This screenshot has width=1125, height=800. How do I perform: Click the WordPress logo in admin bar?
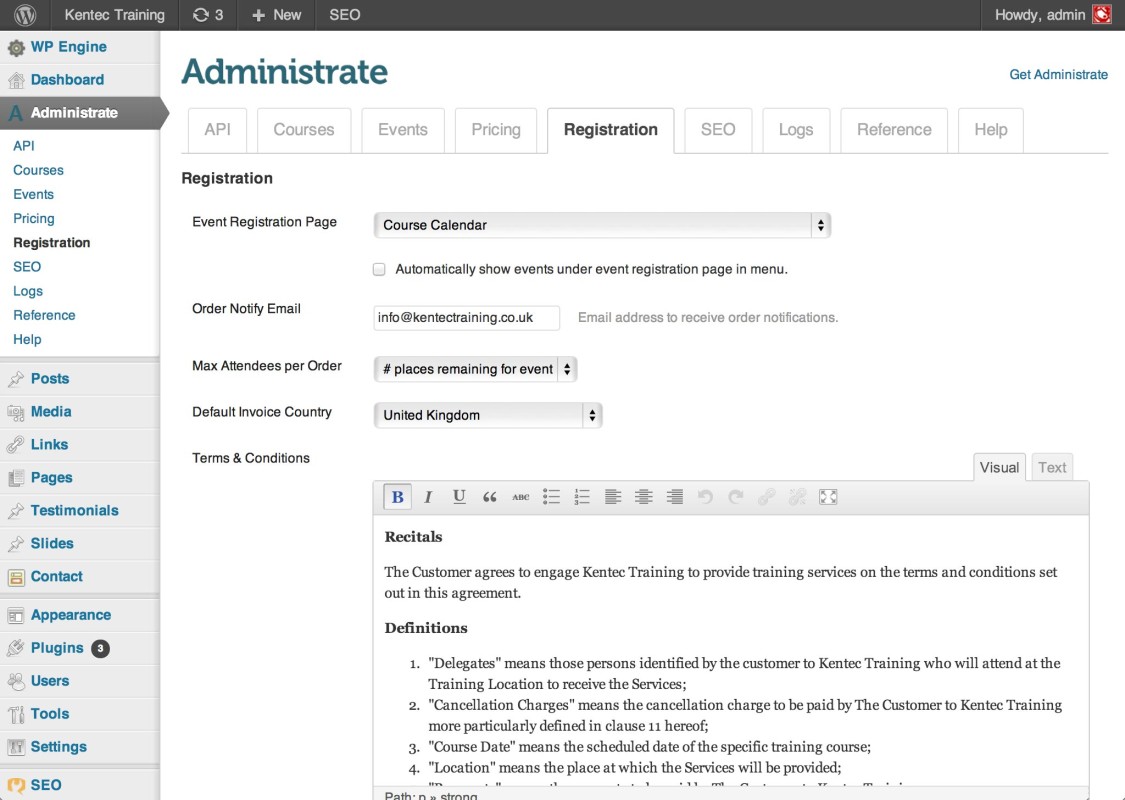(x=25, y=15)
